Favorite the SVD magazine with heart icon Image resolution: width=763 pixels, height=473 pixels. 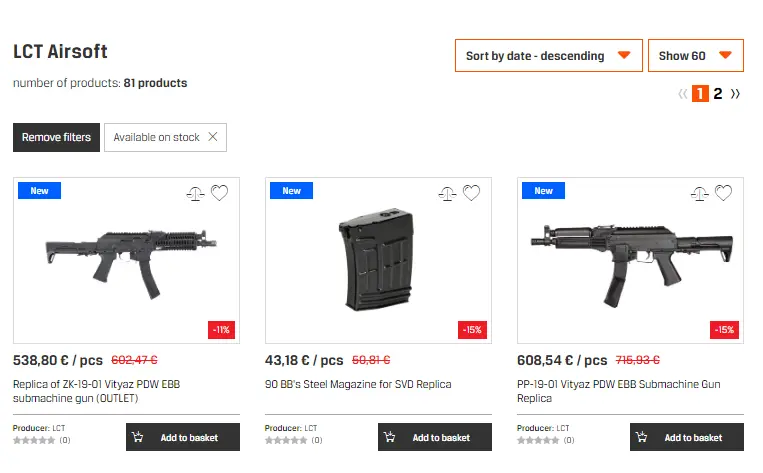[x=471, y=193]
